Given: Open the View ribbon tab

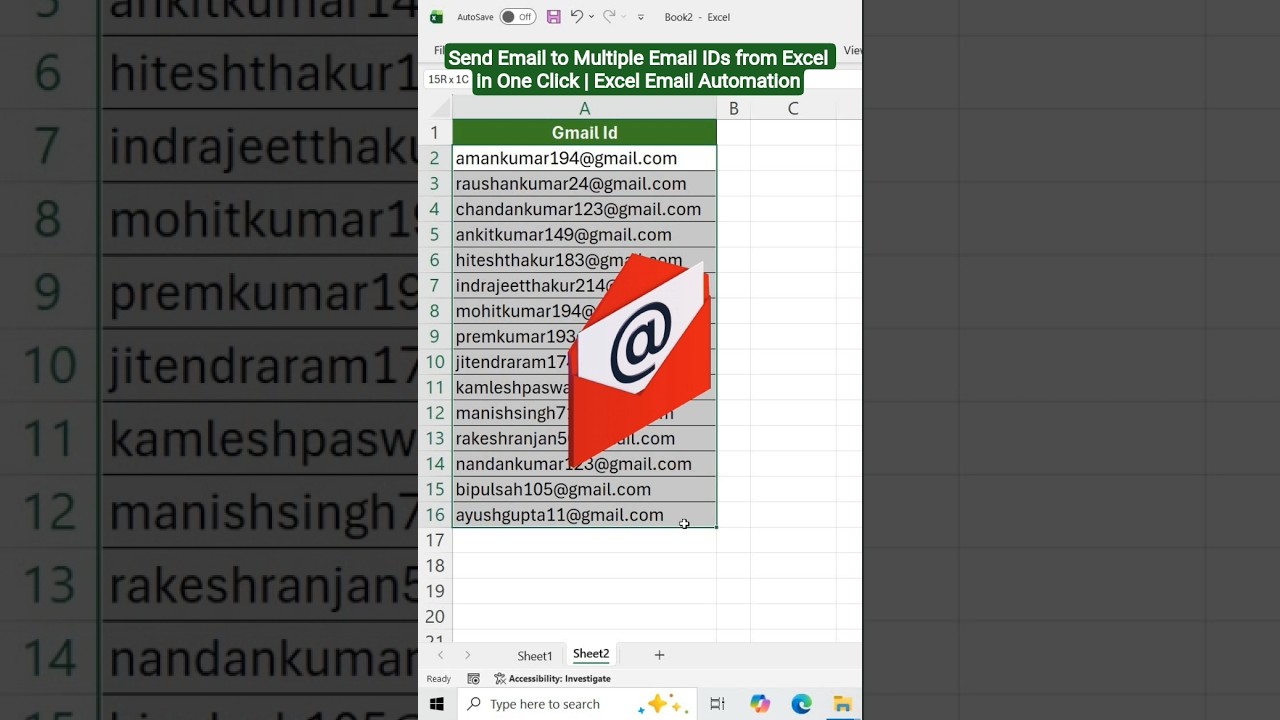Looking at the screenshot, I should click(x=852, y=50).
